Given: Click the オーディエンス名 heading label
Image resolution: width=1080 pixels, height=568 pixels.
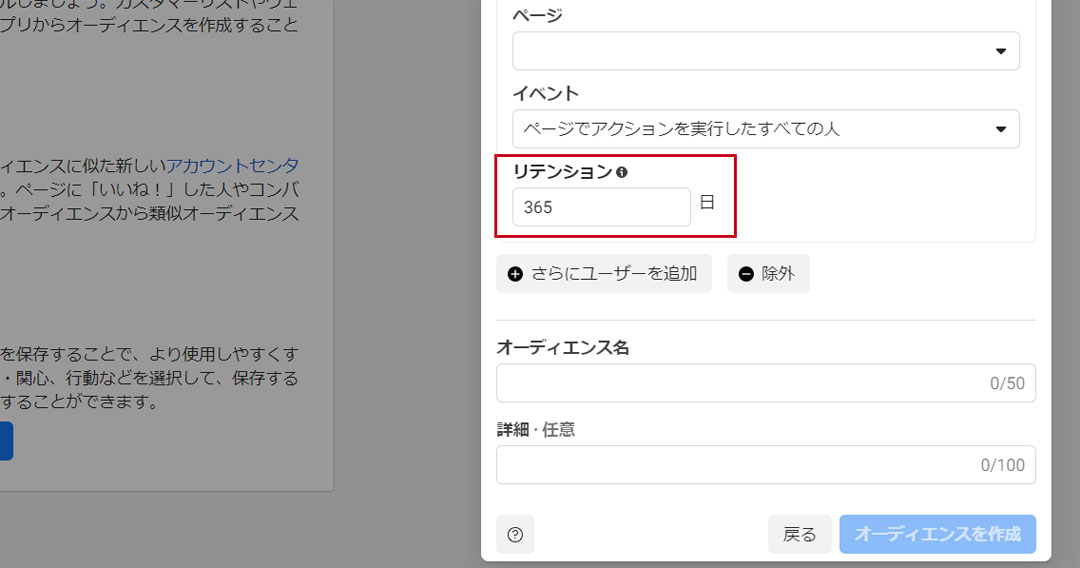Looking at the screenshot, I should coord(562,348).
